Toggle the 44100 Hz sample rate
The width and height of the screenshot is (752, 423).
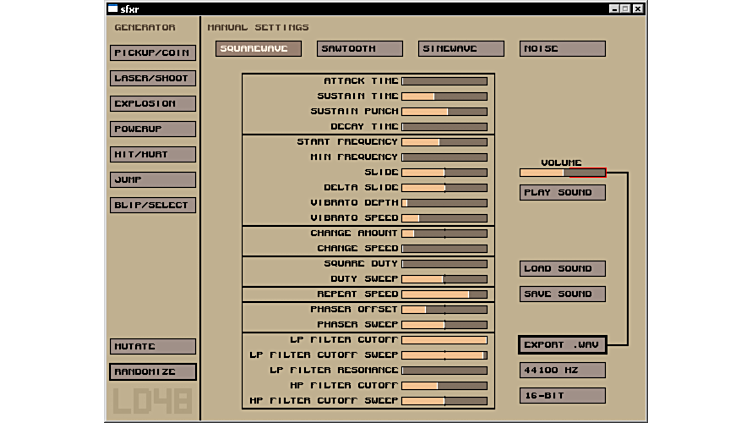pos(562,370)
